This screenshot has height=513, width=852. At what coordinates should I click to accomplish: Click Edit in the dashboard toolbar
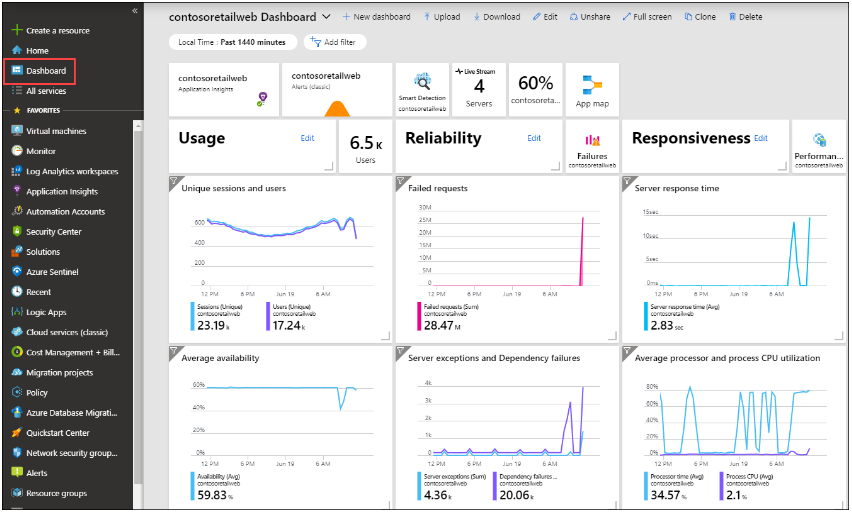click(x=545, y=17)
